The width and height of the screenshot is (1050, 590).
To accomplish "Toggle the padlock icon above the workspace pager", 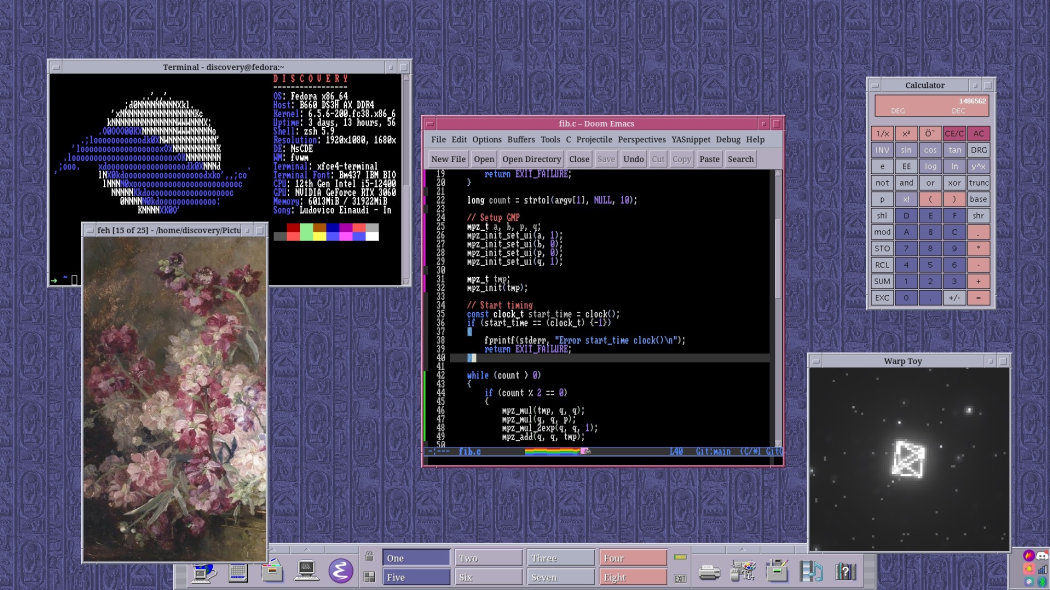I will 369,555.
